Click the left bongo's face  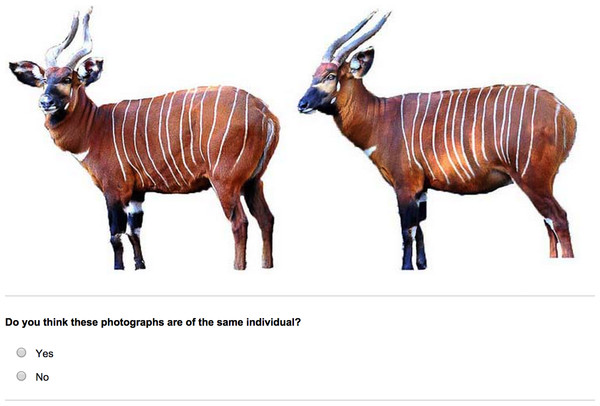pos(57,92)
